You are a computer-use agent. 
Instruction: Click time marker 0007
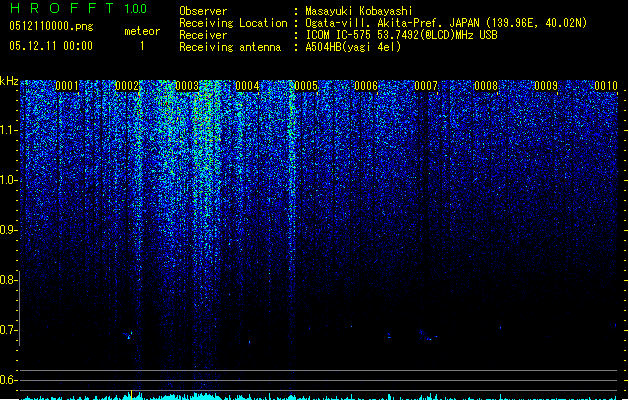point(426,86)
